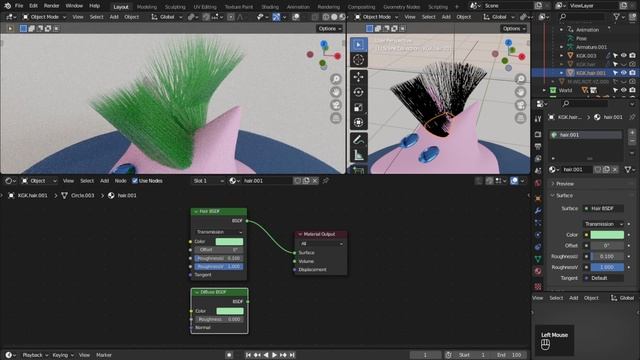640x360 pixels.
Task: Switch to the Shading workspace tab
Action: pos(270,7)
